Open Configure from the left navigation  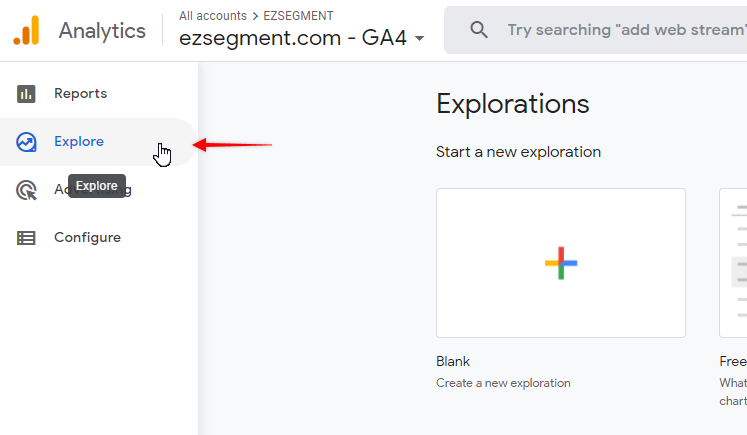tap(88, 237)
